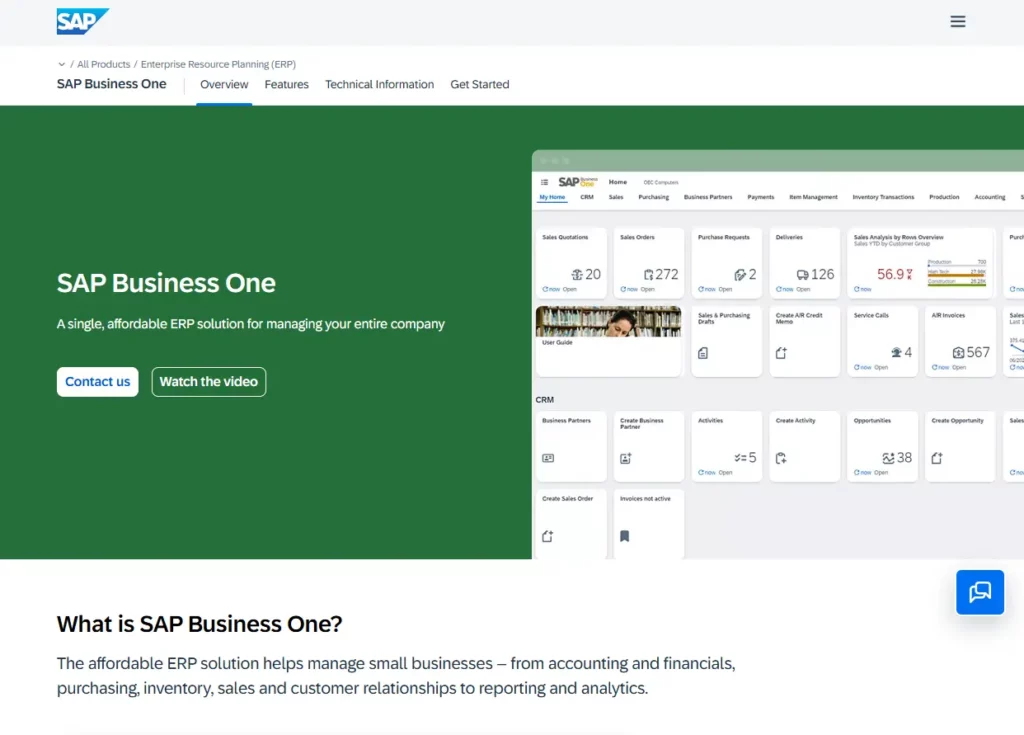Click the Business Partners contact card icon
1024x735 pixels.
[x=549, y=457]
